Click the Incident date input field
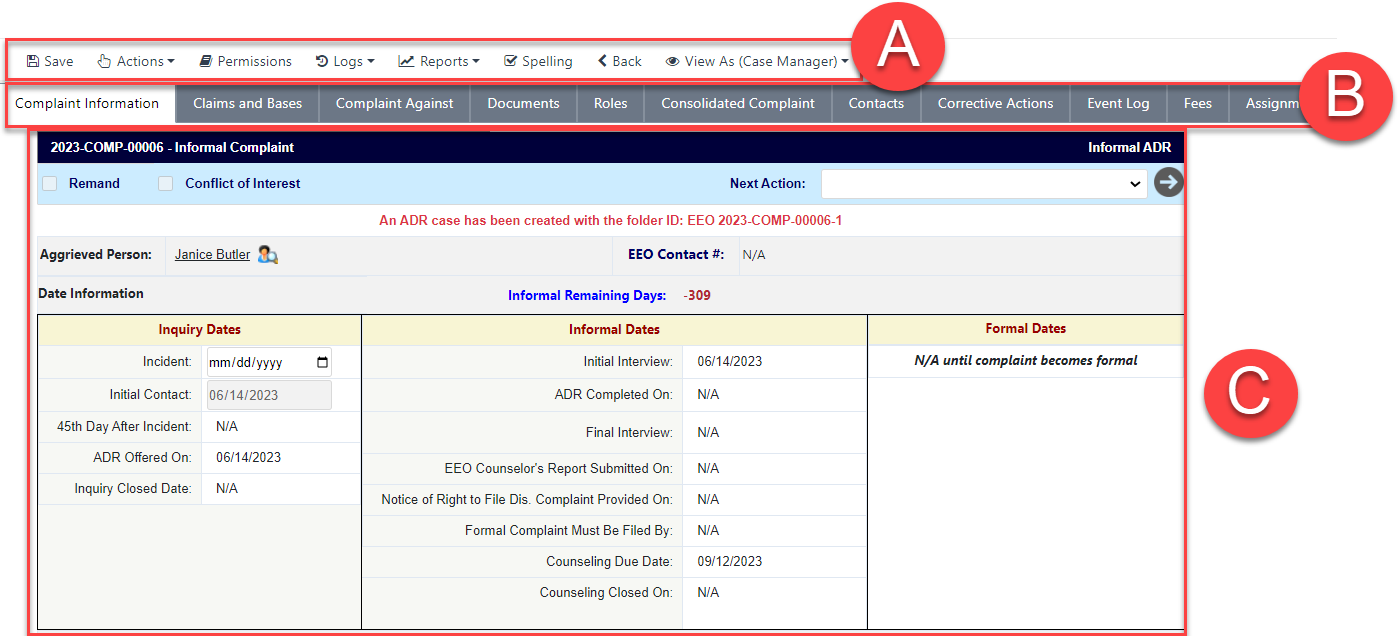1398x636 pixels. pos(269,362)
